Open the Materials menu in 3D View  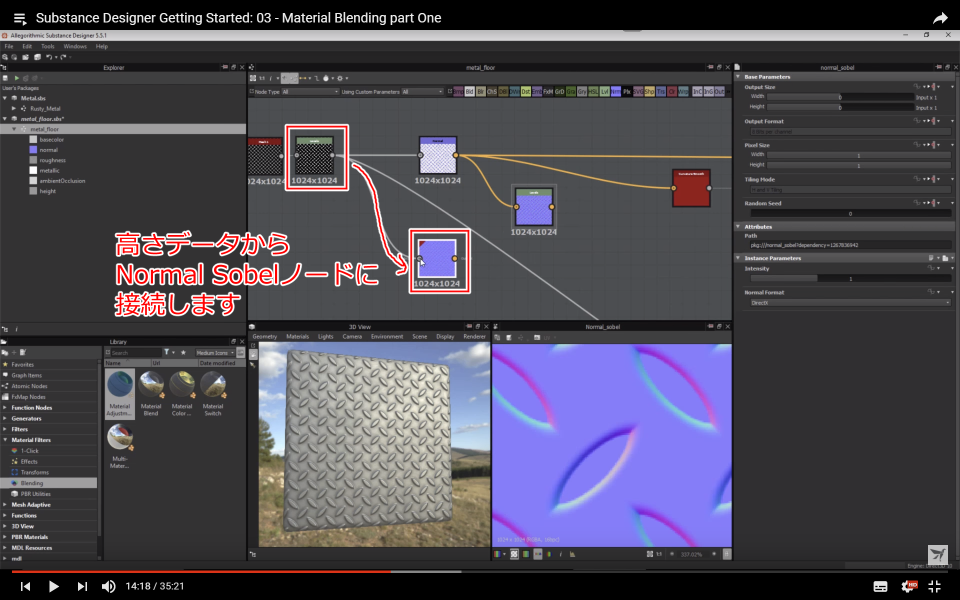coord(298,337)
